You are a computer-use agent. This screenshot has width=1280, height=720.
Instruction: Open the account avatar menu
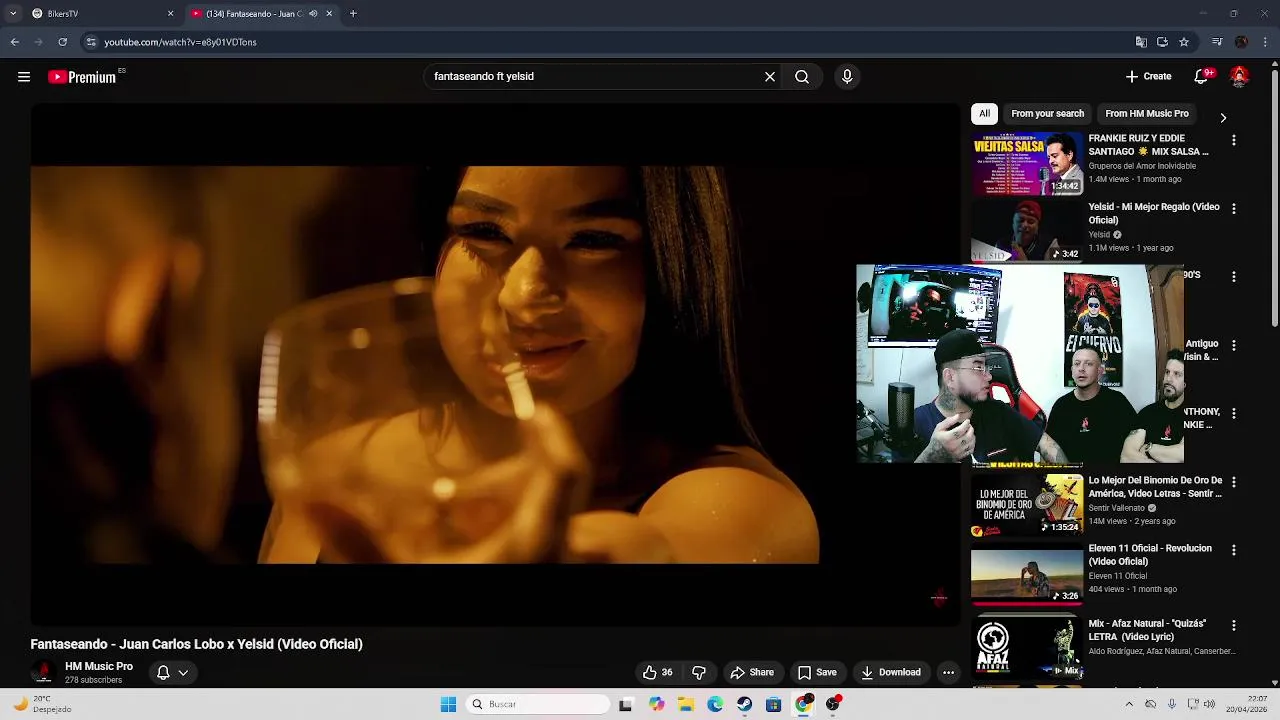point(1239,76)
